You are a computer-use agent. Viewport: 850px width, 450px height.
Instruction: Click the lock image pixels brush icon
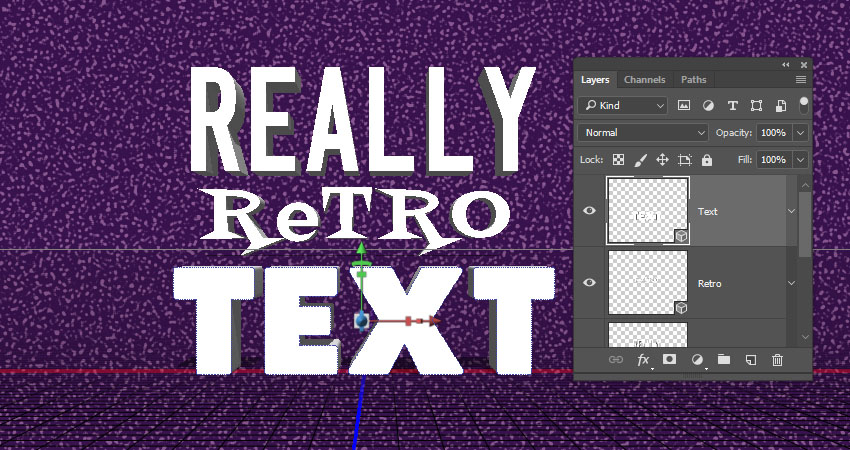click(641, 160)
